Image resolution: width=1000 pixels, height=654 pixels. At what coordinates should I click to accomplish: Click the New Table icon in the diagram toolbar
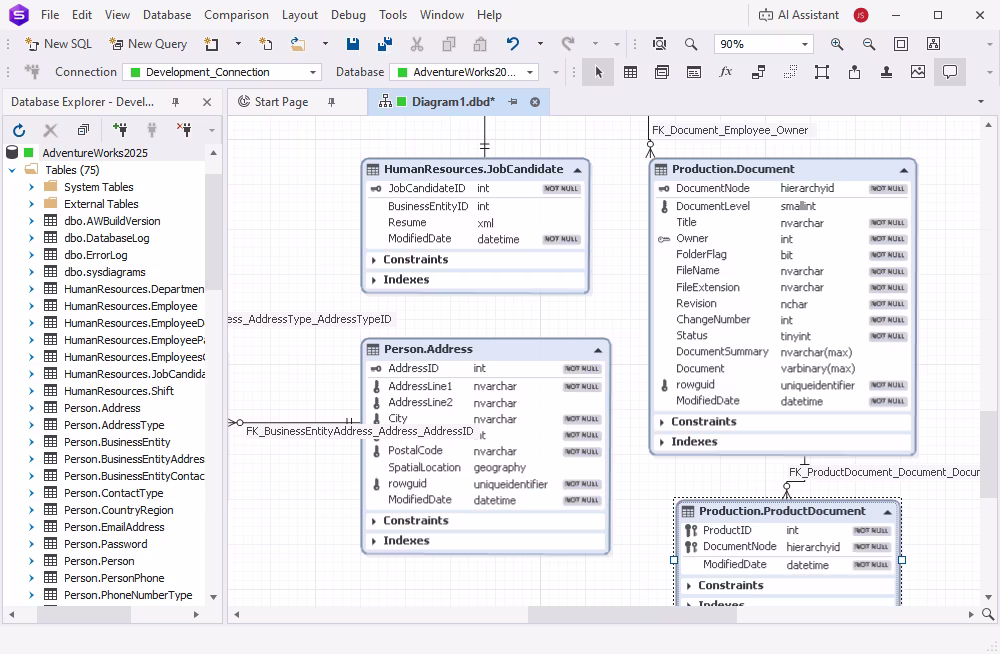(630, 72)
